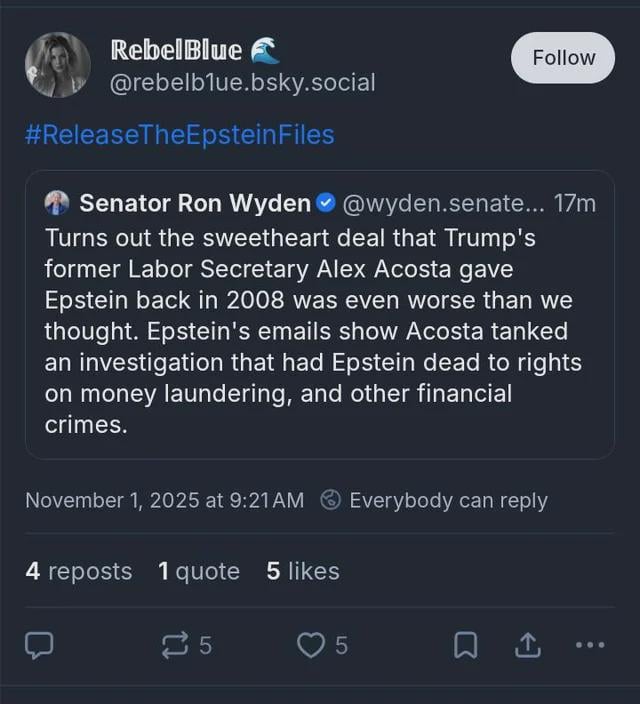This screenshot has height=704, width=640.
Task: View the 5 likes list
Action: click(303, 571)
